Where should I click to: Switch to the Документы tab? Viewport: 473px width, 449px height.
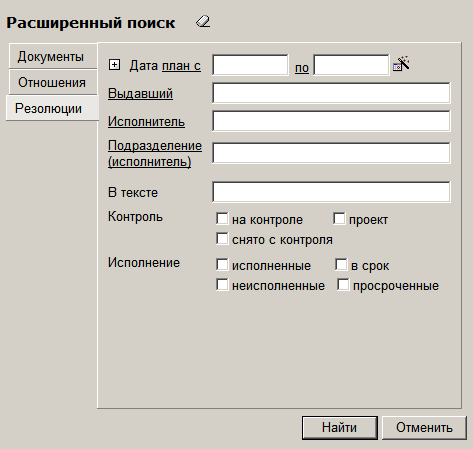click(53, 56)
